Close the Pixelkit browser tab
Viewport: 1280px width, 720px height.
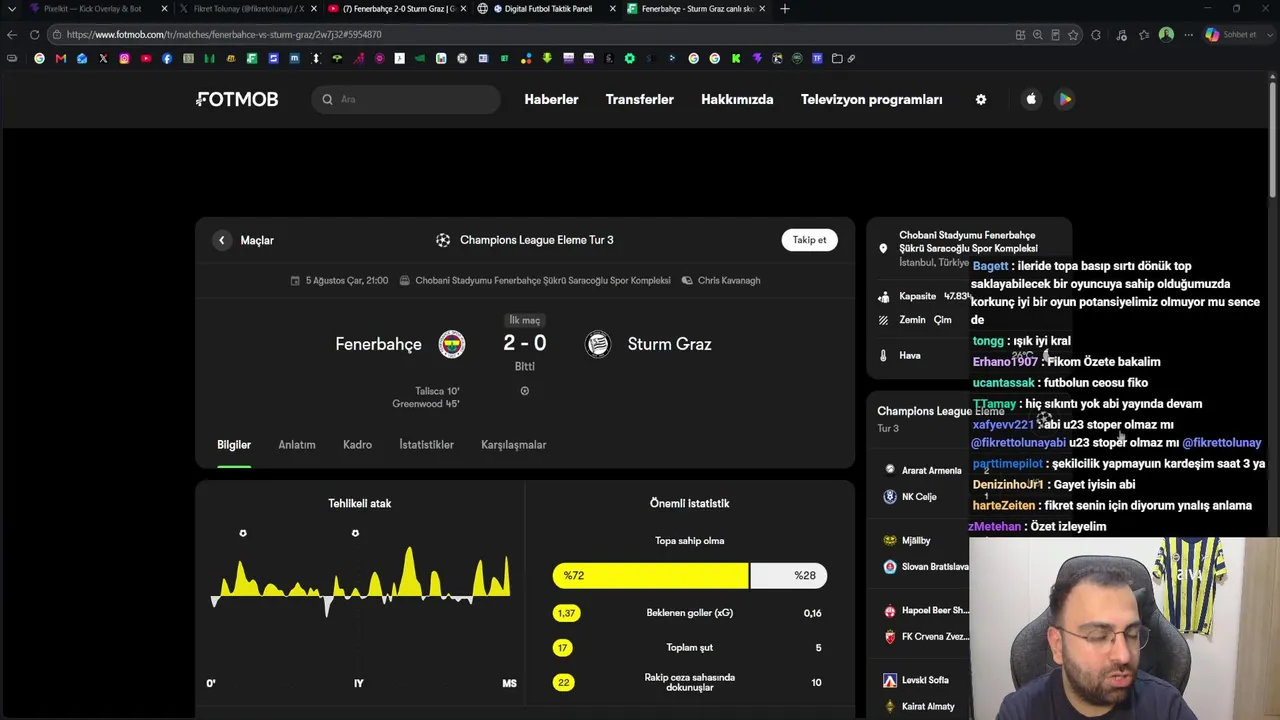(x=164, y=9)
